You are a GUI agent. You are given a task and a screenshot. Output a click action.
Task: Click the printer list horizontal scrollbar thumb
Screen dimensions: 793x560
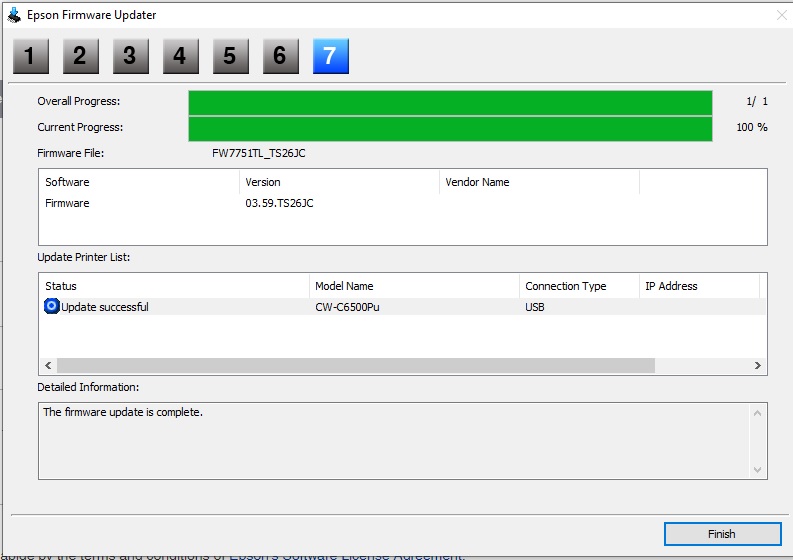click(356, 365)
